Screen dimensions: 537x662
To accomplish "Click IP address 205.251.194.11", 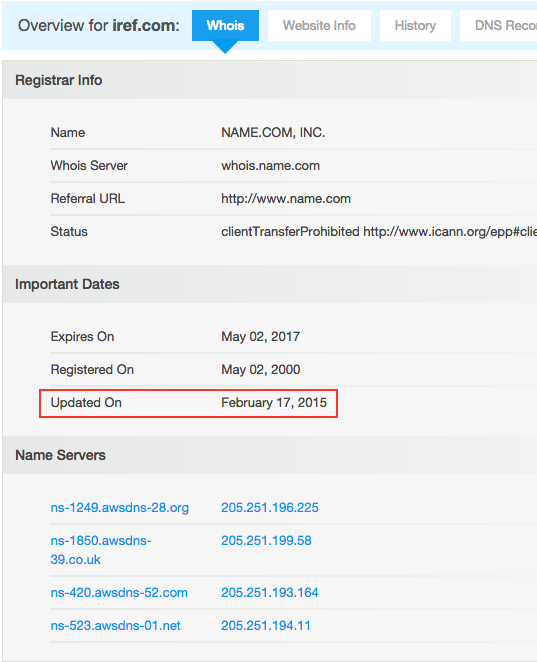I will point(266,625).
